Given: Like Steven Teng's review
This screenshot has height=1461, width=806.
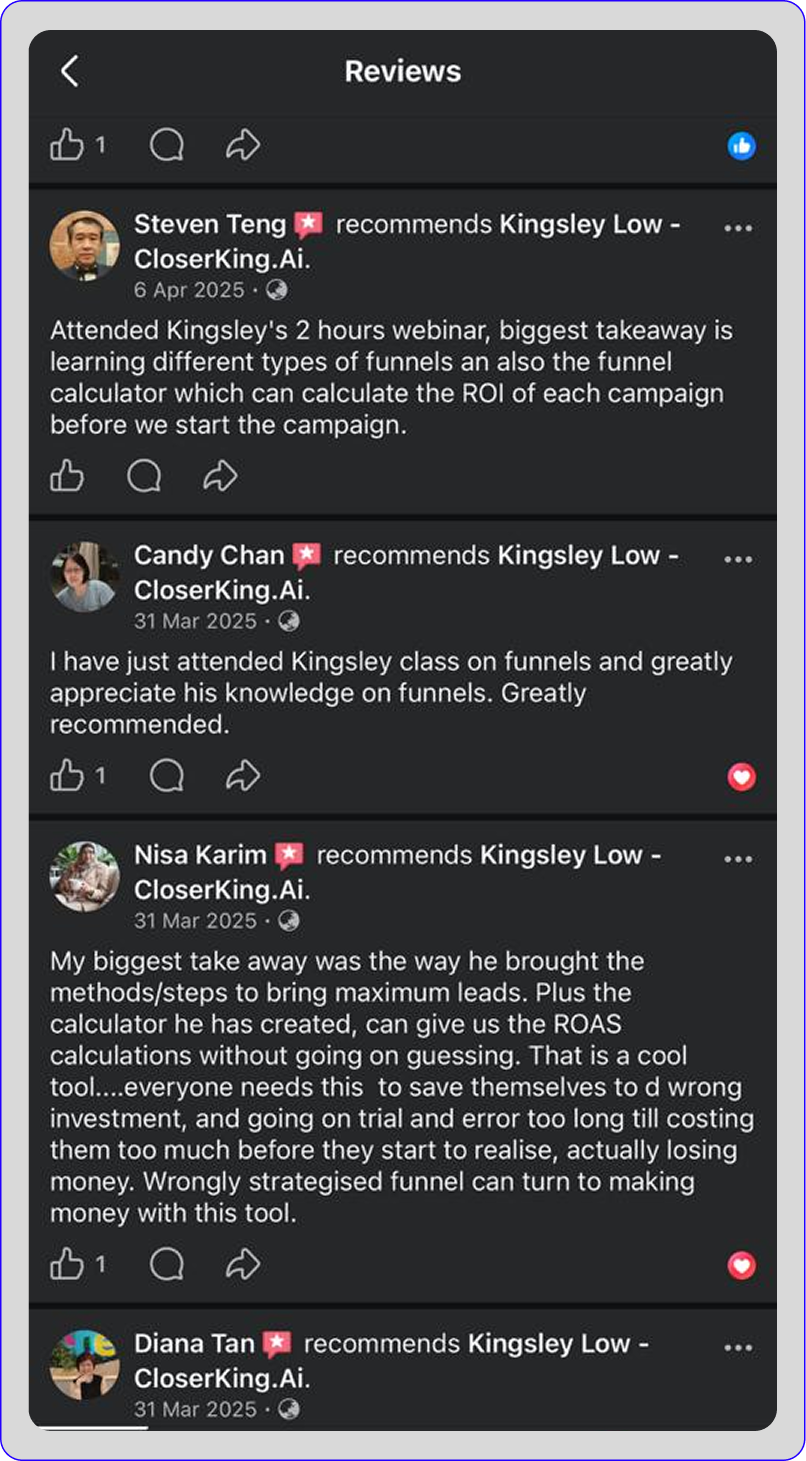Looking at the screenshot, I should coord(67,477).
